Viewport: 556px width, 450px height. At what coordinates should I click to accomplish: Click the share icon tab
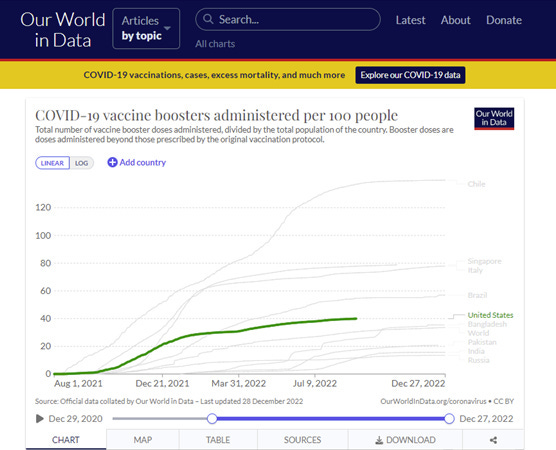click(493, 440)
